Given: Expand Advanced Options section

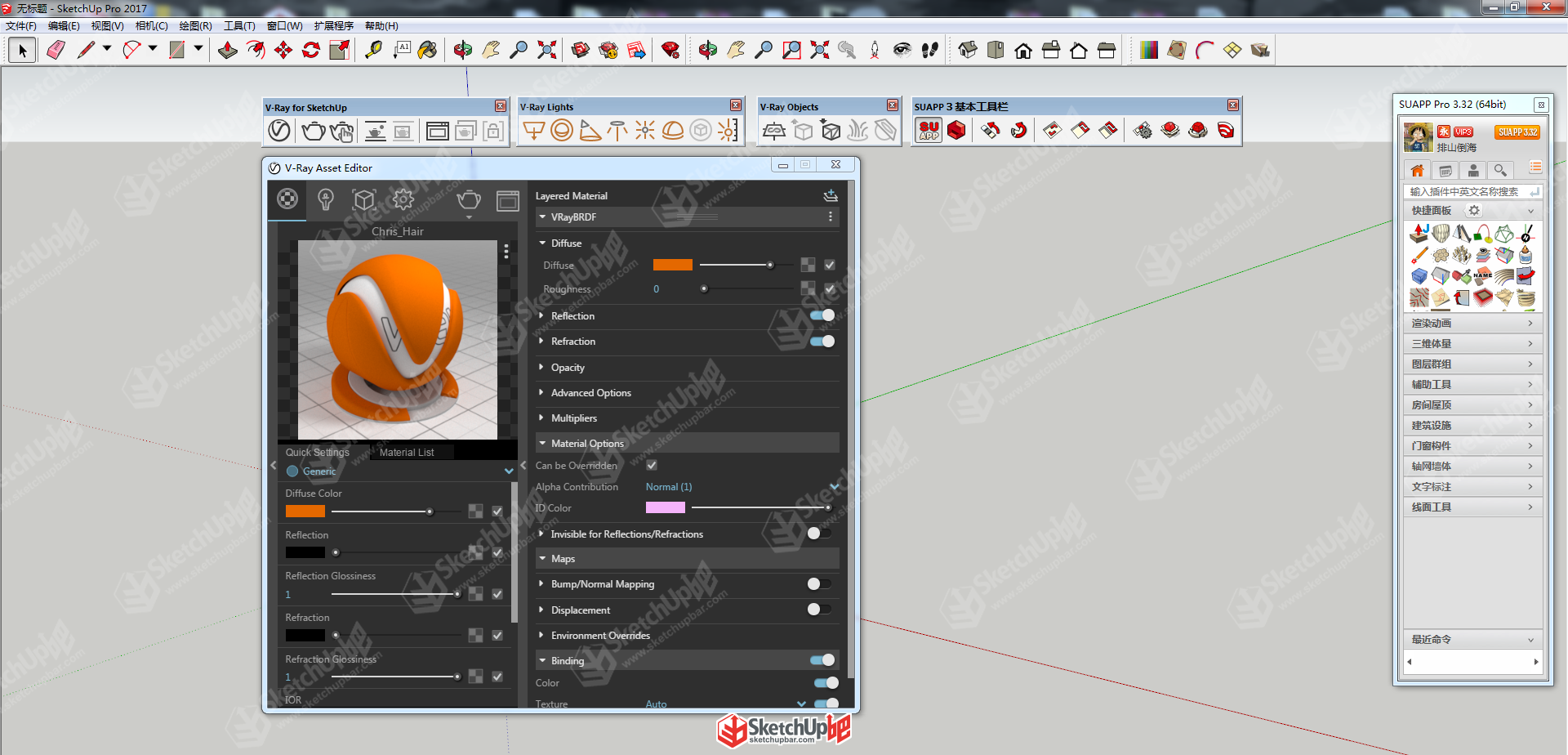Looking at the screenshot, I should [x=541, y=393].
